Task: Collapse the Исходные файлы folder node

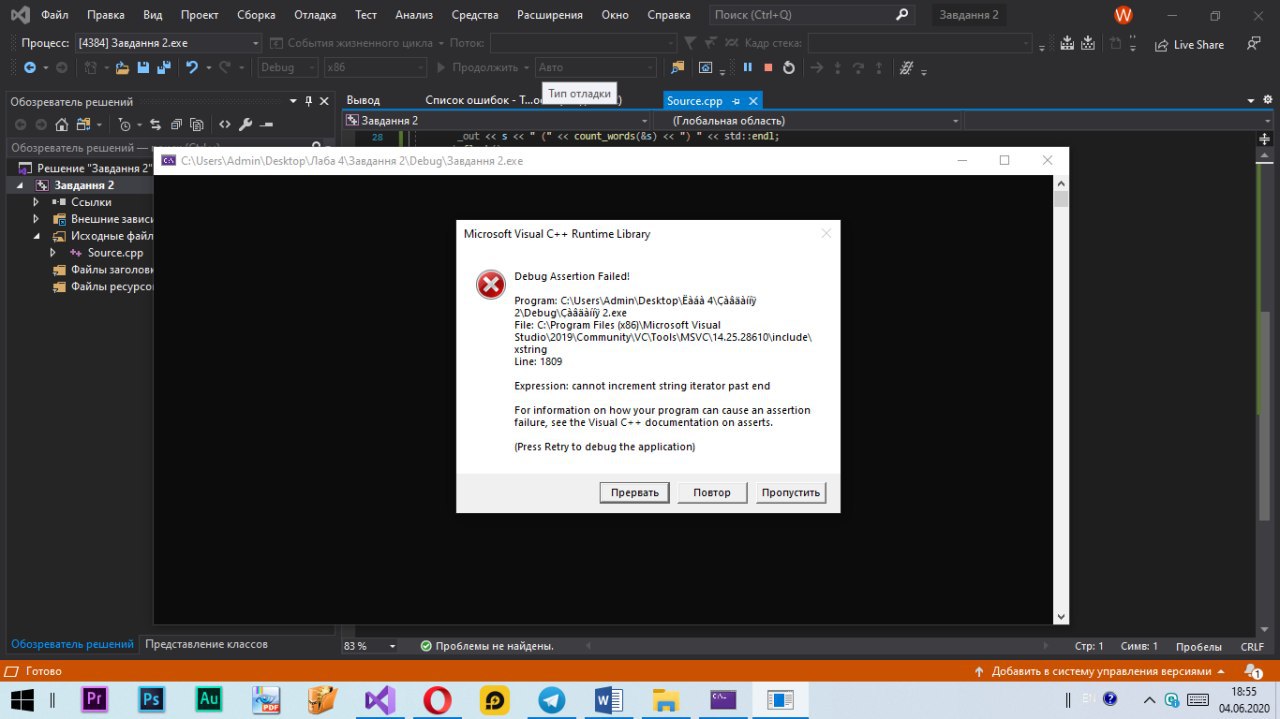Action: [36, 236]
